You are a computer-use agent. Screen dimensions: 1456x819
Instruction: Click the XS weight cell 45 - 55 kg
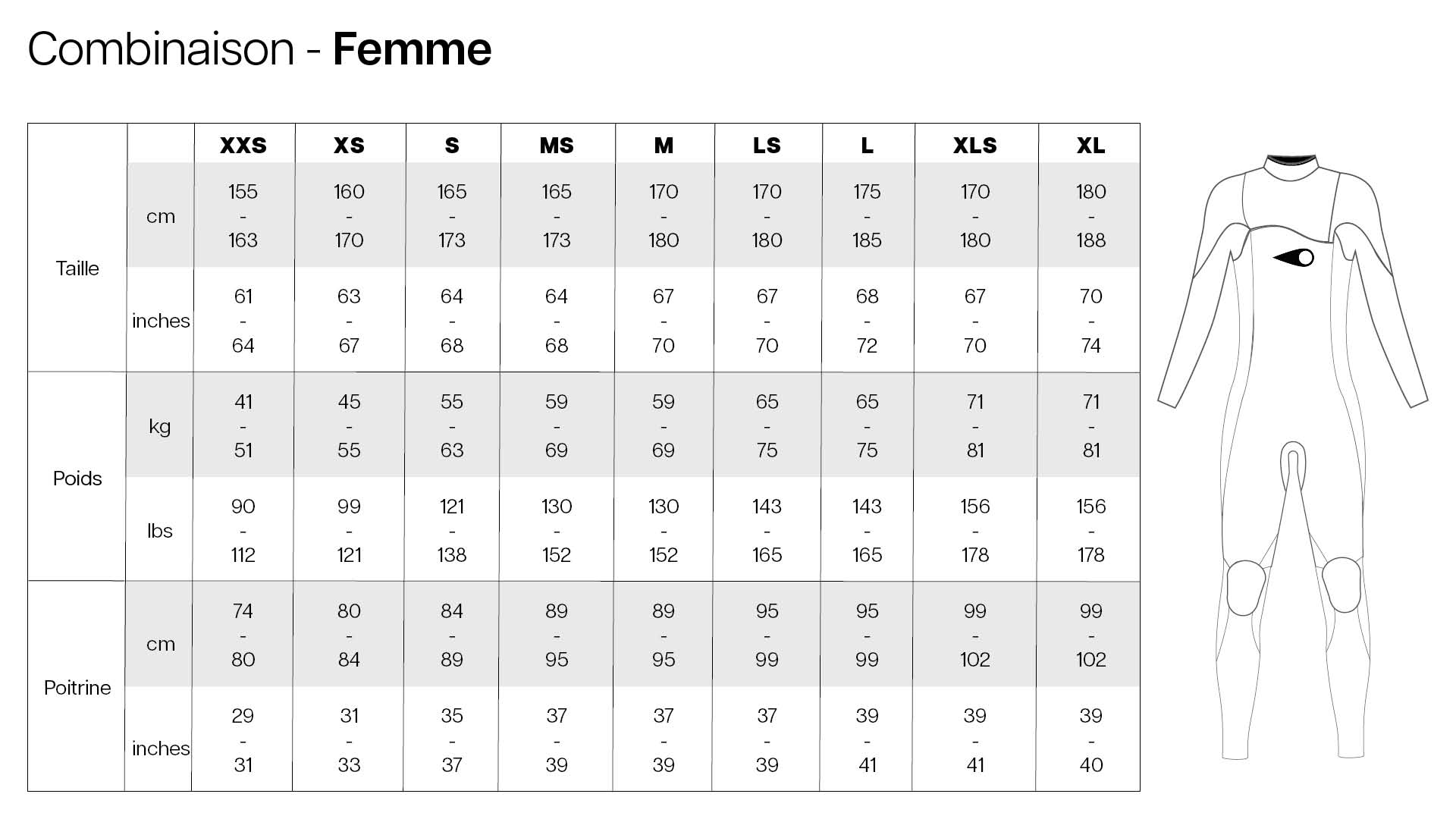[x=349, y=426]
